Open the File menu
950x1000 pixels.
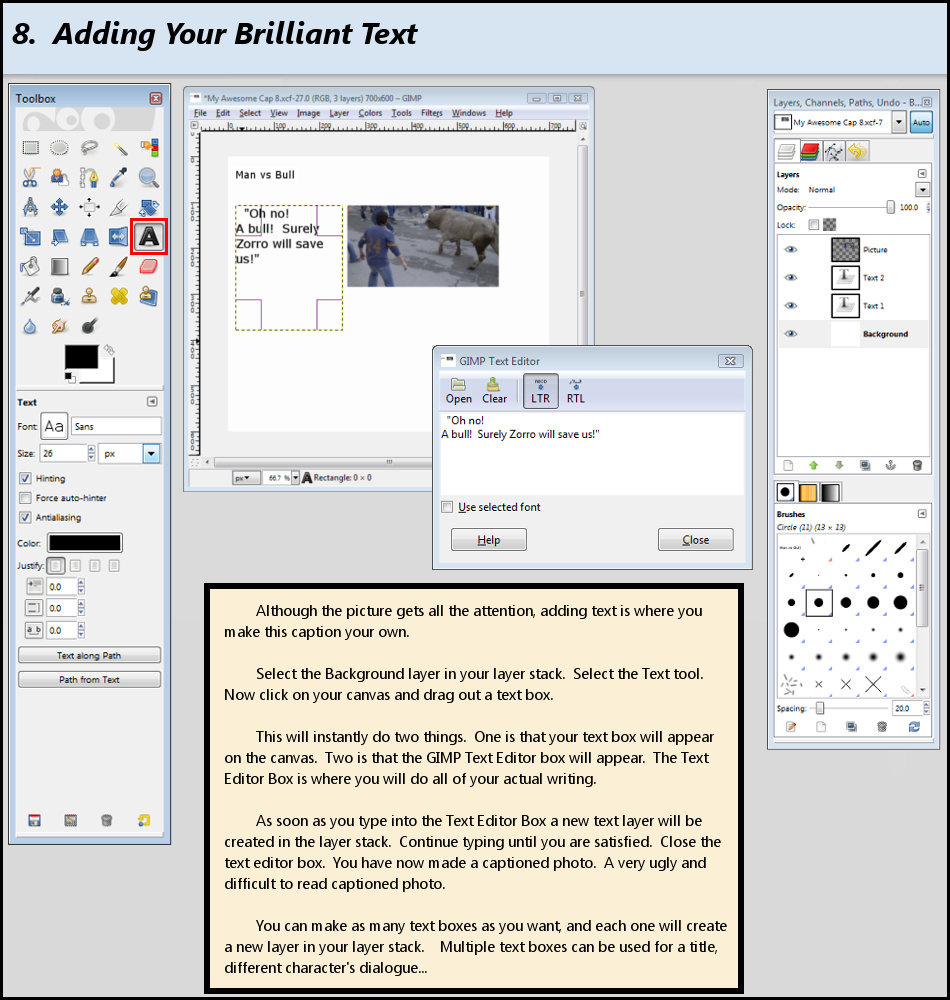point(200,113)
